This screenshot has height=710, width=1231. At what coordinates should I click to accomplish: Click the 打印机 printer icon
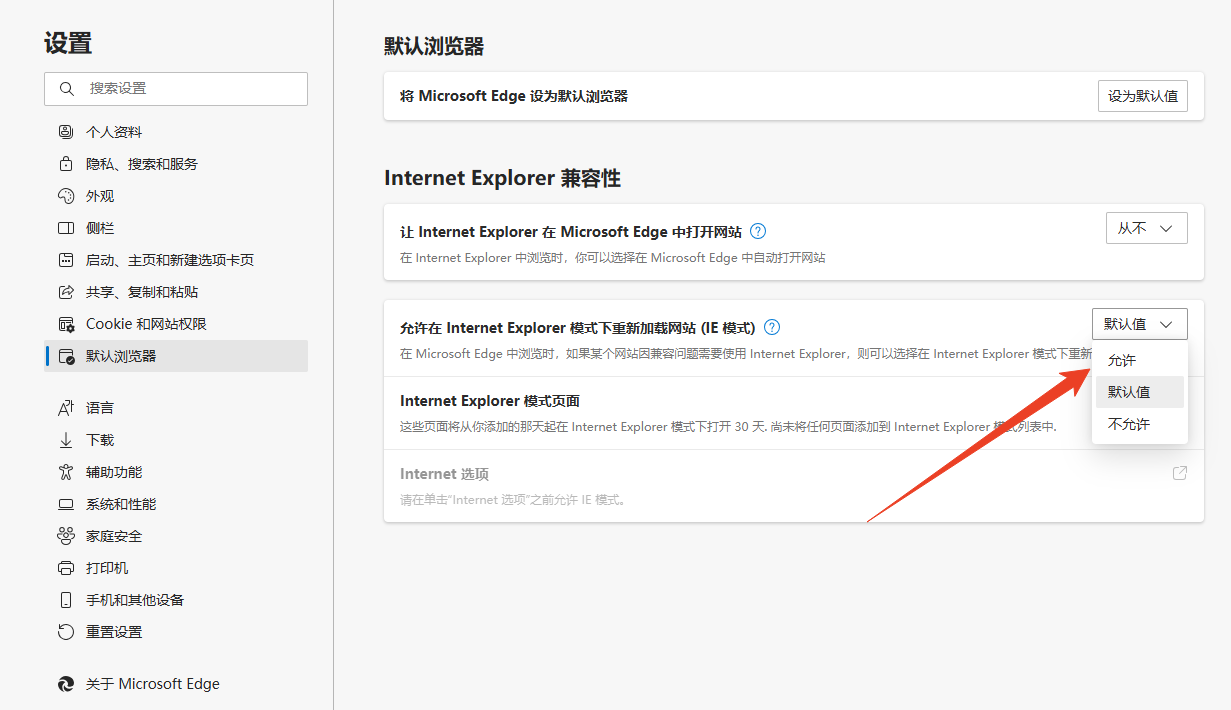66,568
